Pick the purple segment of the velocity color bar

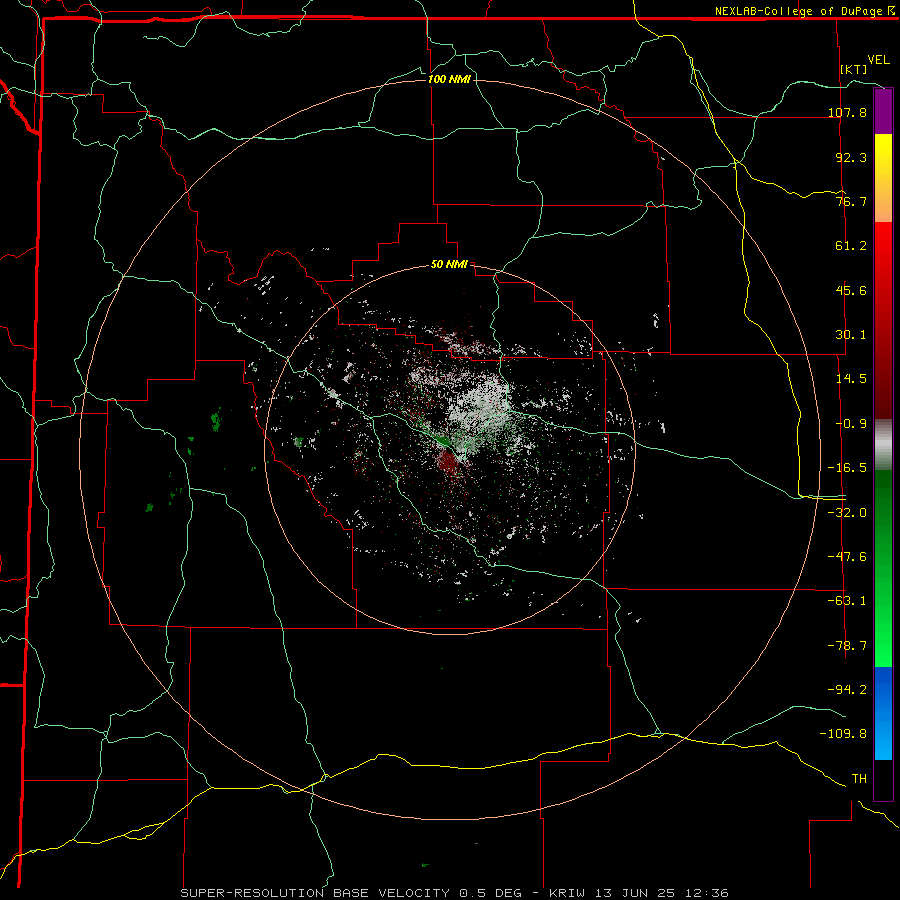(x=883, y=112)
